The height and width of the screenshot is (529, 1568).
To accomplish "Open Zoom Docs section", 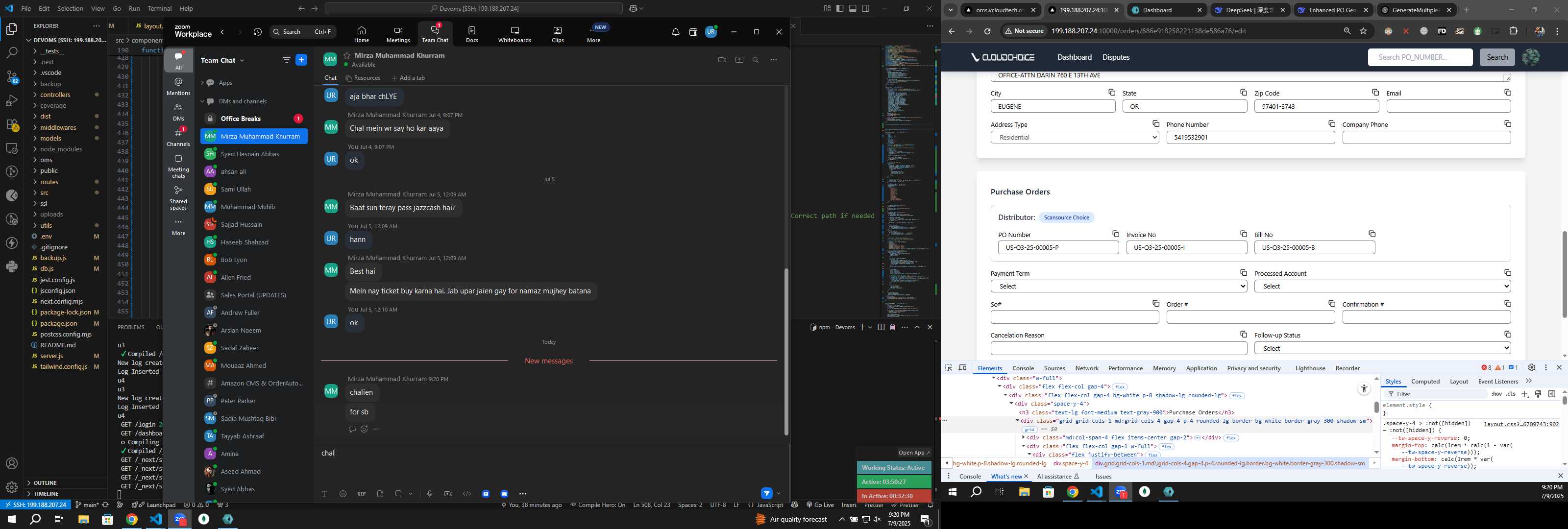I will pyautogui.click(x=472, y=34).
